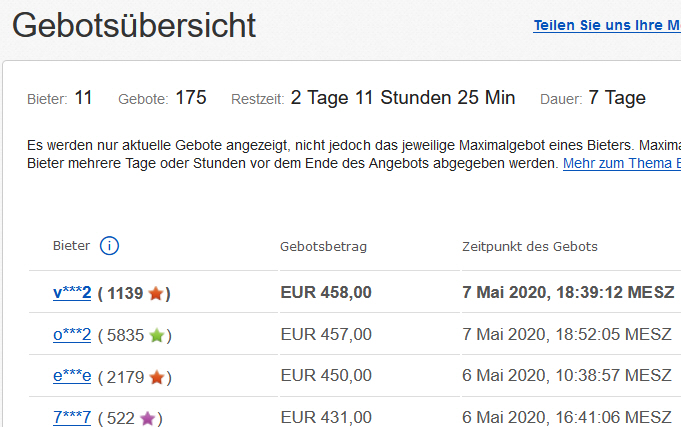Click the EUR 457,00 bid amount

pyautogui.click(x=326, y=335)
